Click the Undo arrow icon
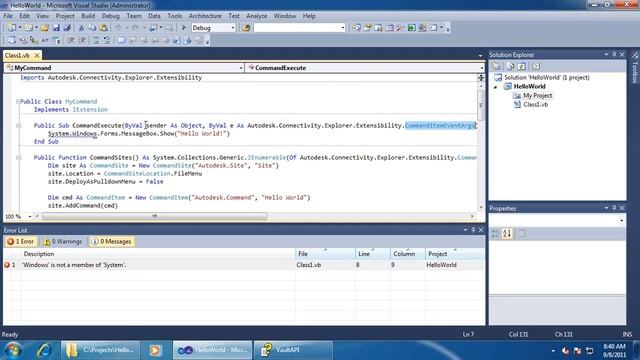The width and height of the screenshot is (640, 360). click(x=118, y=28)
